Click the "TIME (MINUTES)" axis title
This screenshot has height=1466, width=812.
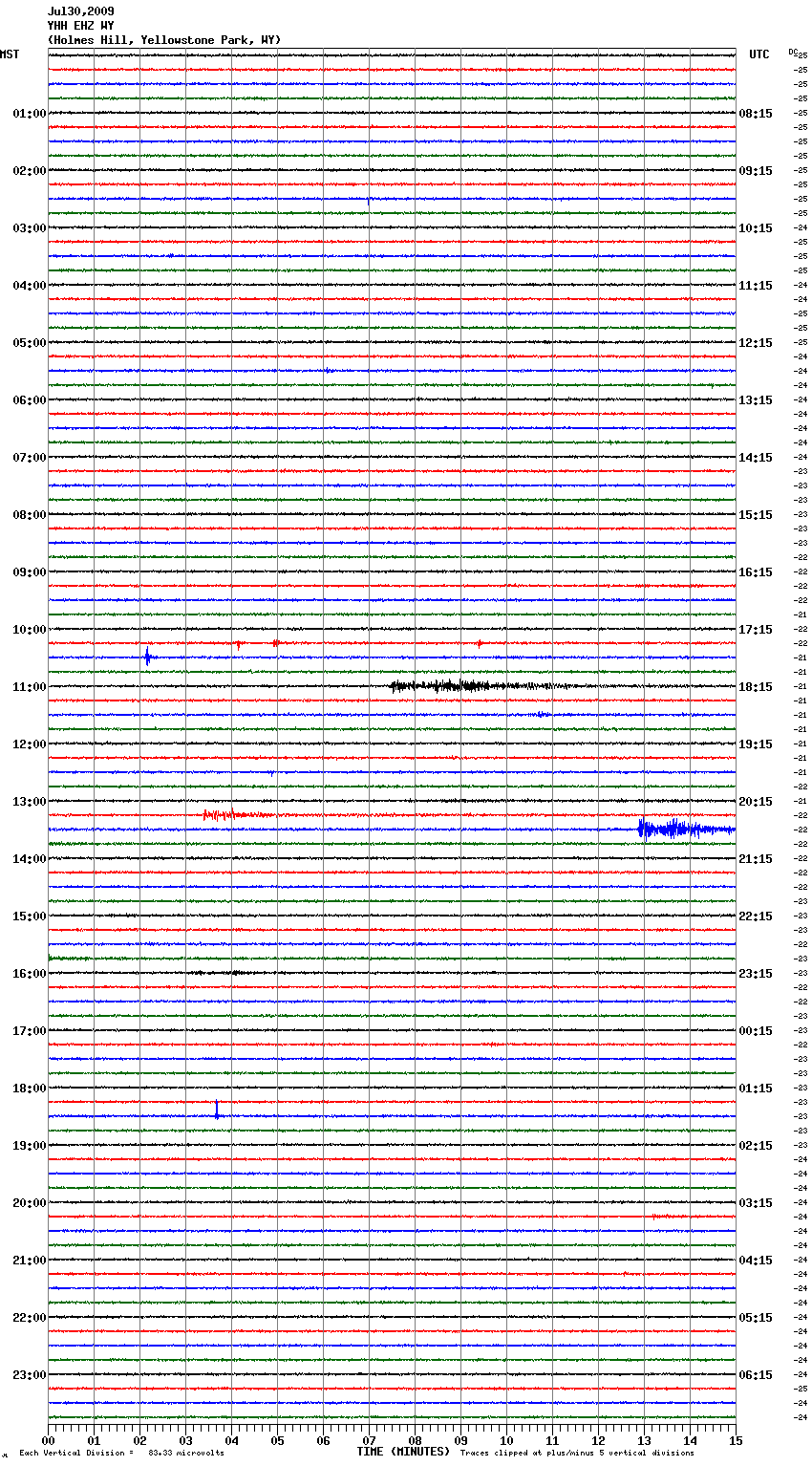pos(403,1452)
